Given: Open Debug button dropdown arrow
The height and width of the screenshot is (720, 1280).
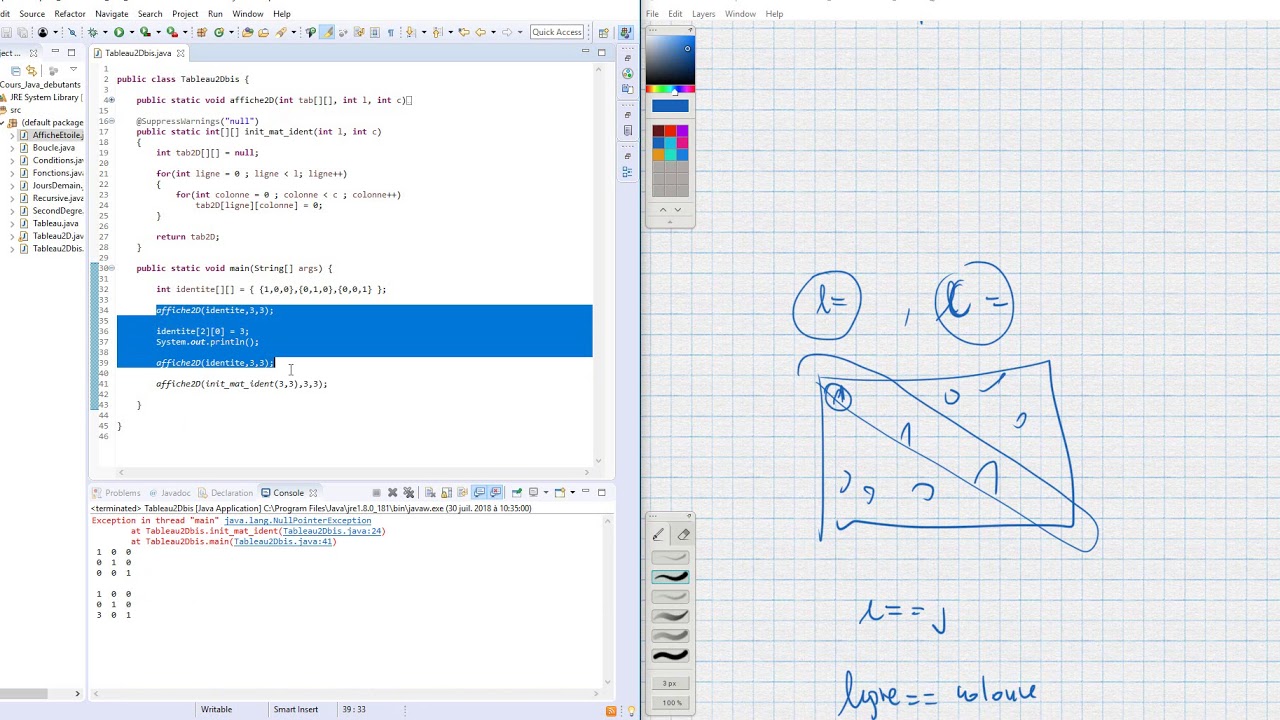Looking at the screenshot, I should (105, 32).
